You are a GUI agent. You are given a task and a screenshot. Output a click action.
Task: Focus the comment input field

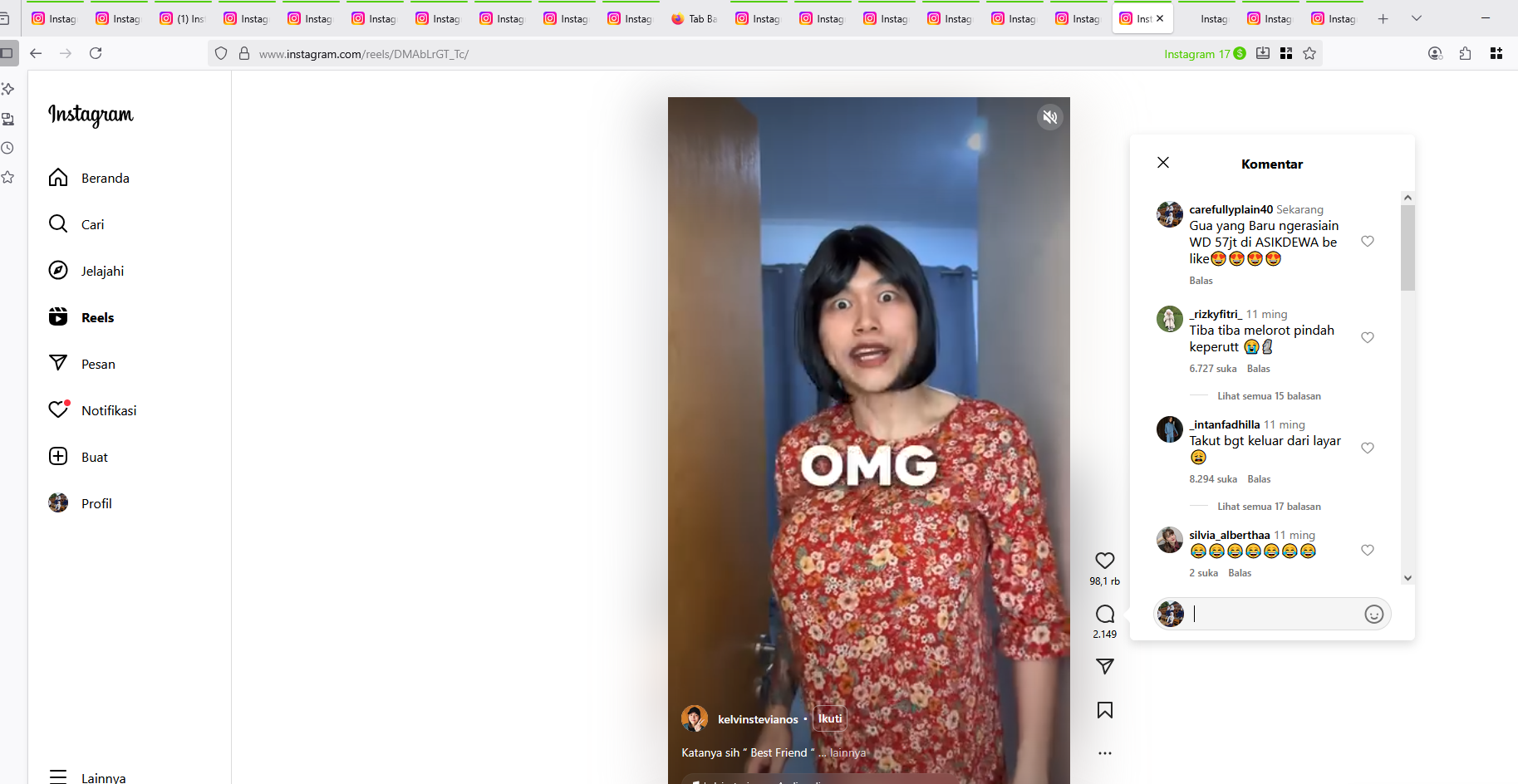pos(1275,614)
